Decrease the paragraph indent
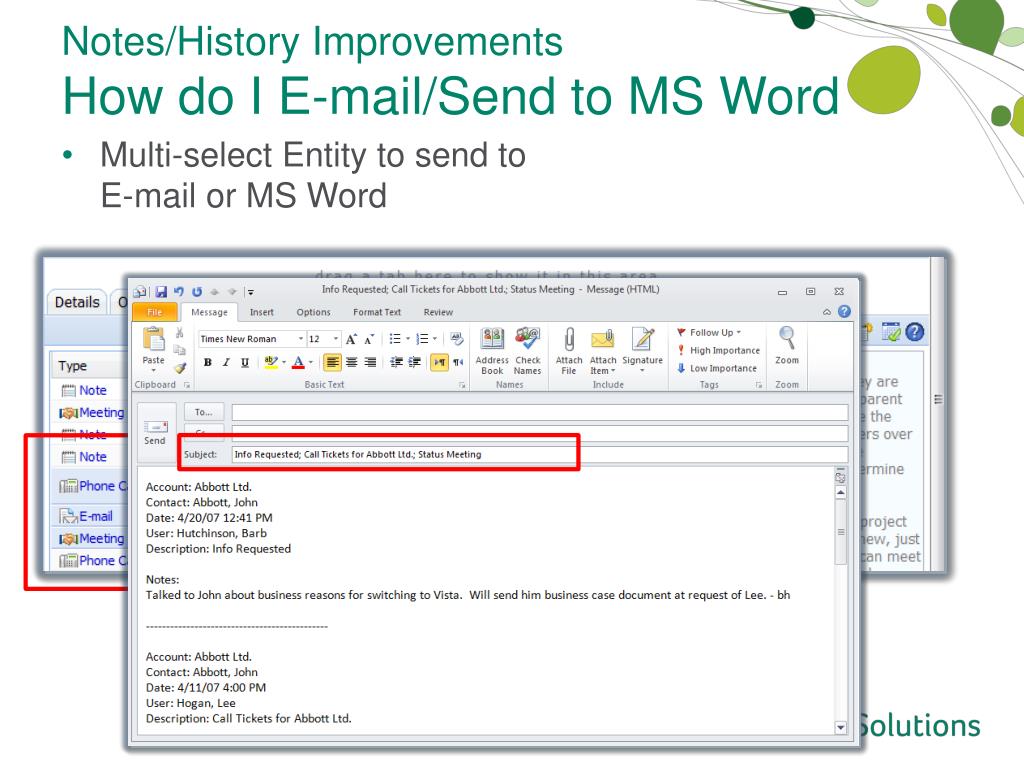The height and width of the screenshot is (768, 1024). pyautogui.click(x=396, y=362)
